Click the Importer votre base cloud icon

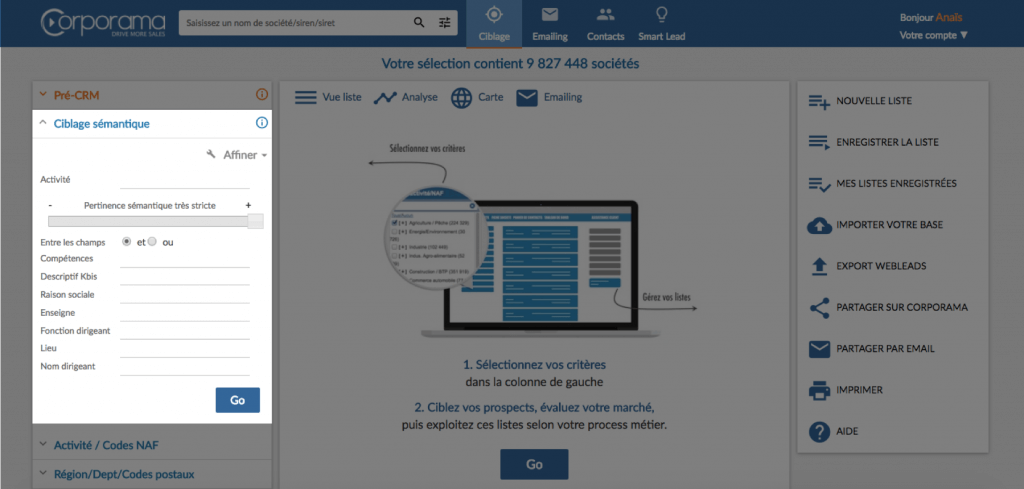[819, 225]
